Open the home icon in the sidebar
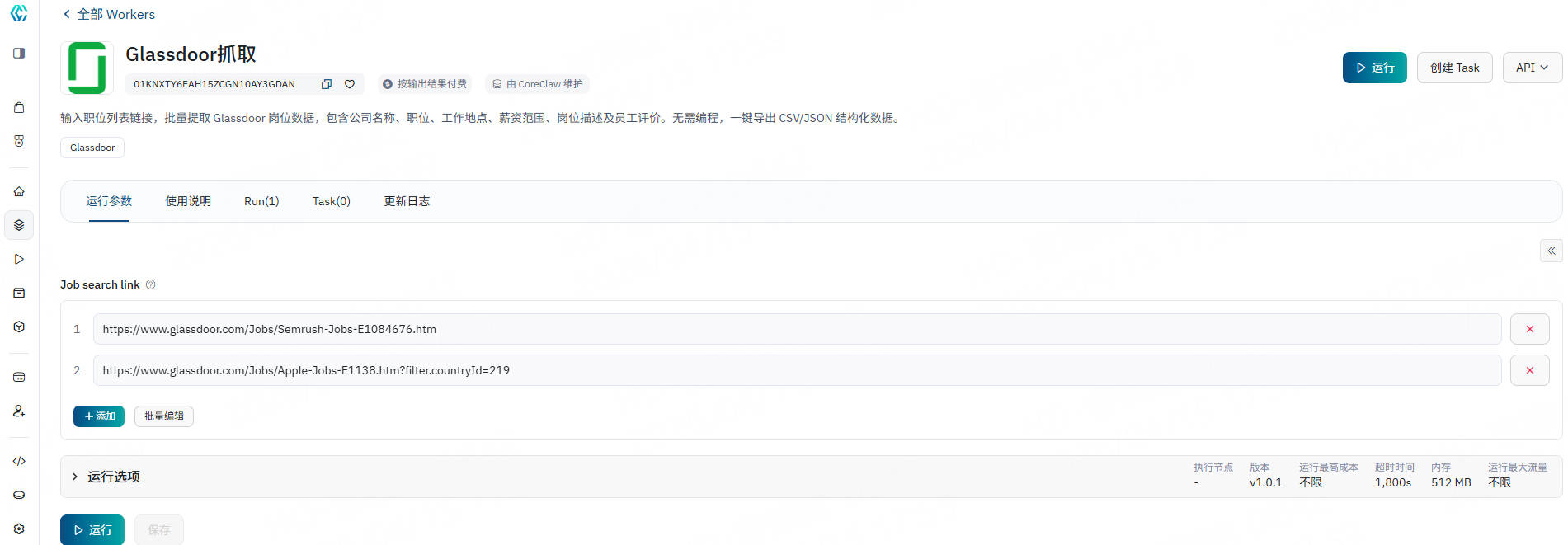The height and width of the screenshot is (545, 1568). 19,191
